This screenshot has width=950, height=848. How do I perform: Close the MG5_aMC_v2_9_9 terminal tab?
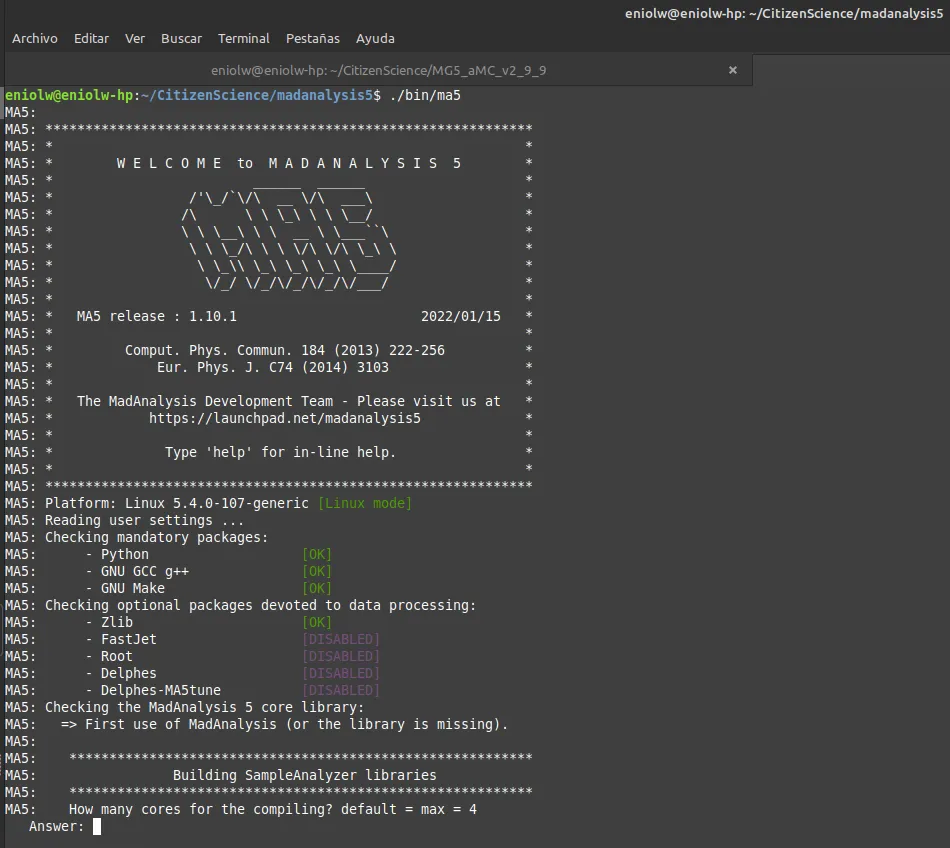tap(732, 70)
